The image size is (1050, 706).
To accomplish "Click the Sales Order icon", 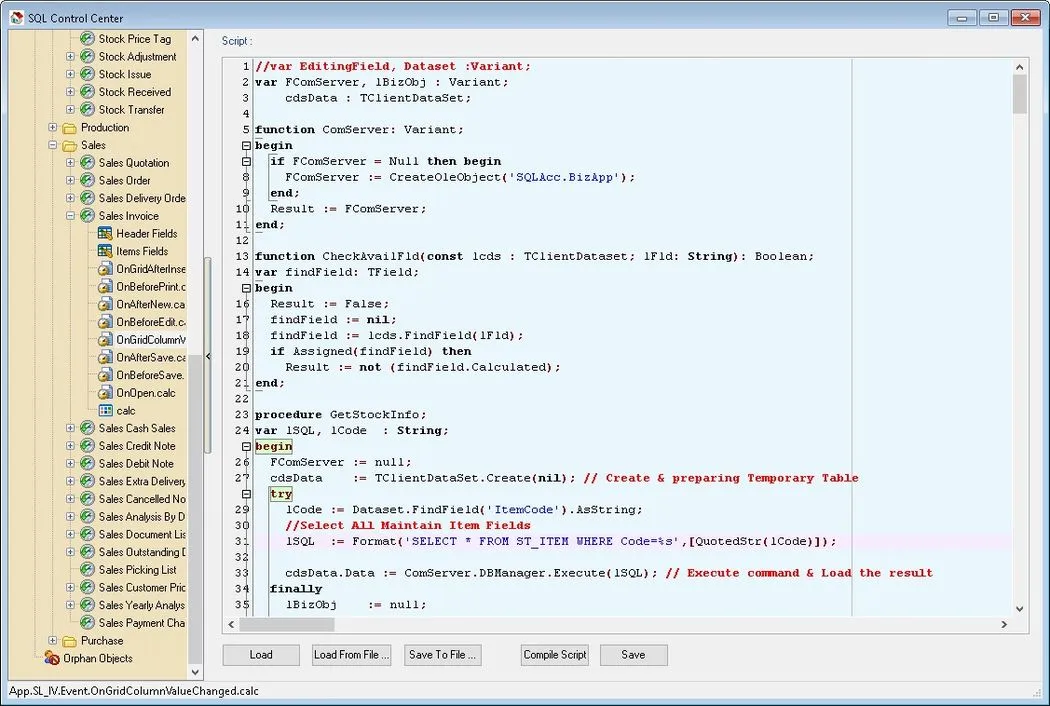I will pos(87,180).
